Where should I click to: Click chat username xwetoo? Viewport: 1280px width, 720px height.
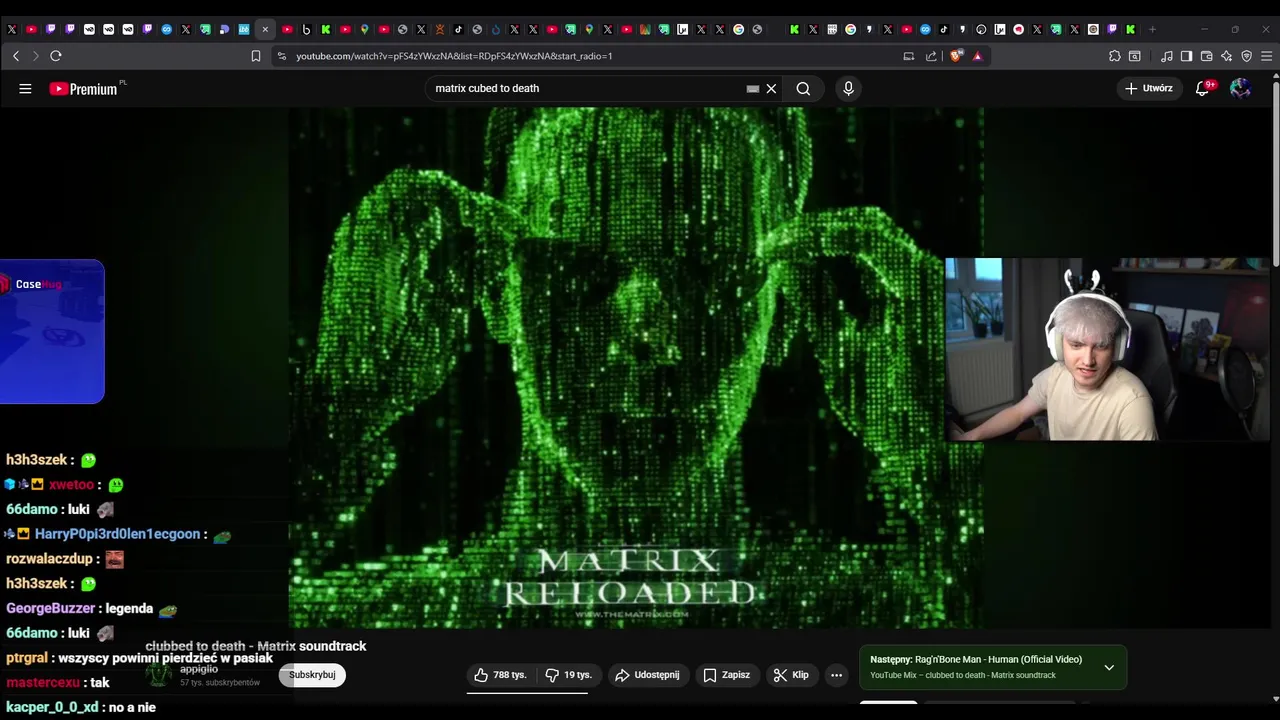click(x=71, y=485)
